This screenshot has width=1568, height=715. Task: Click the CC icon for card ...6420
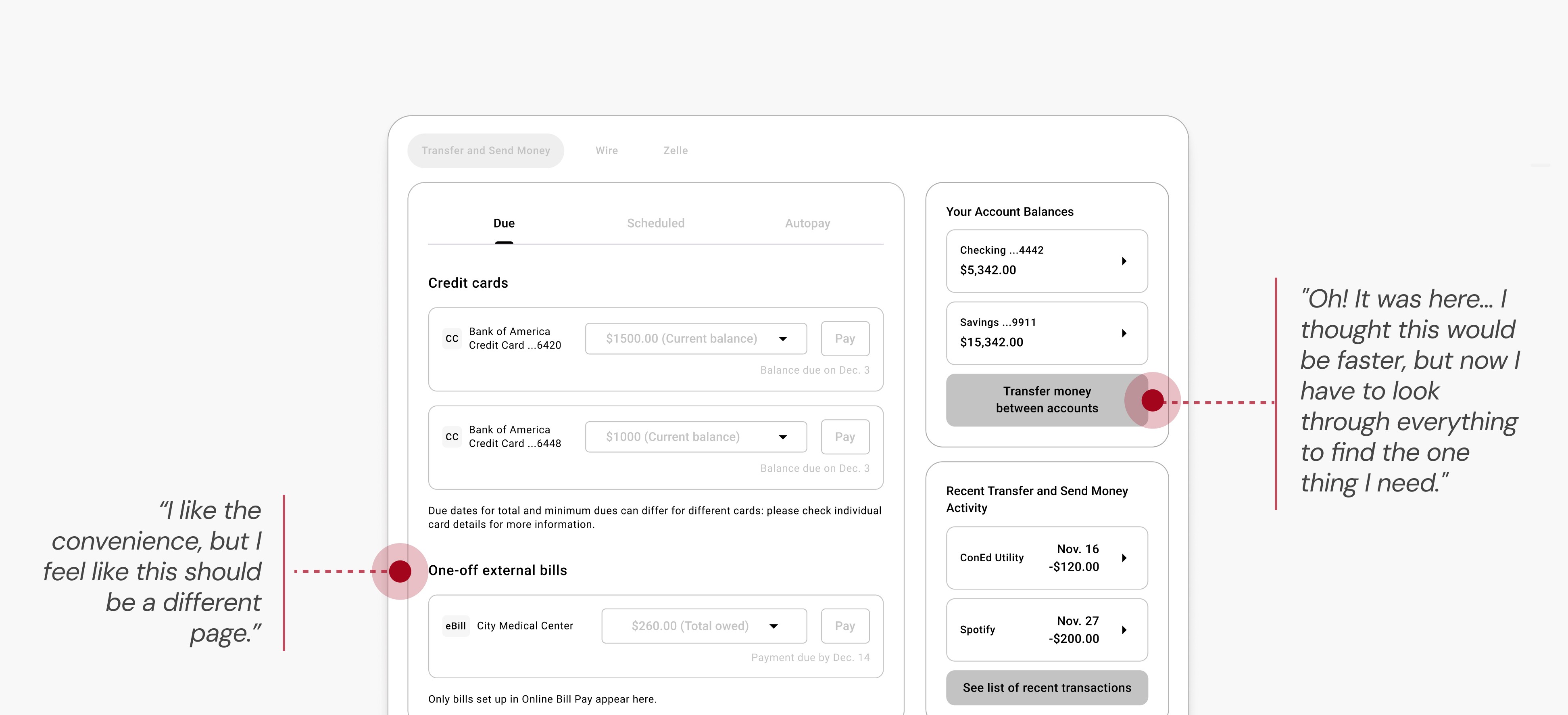(452, 339)
